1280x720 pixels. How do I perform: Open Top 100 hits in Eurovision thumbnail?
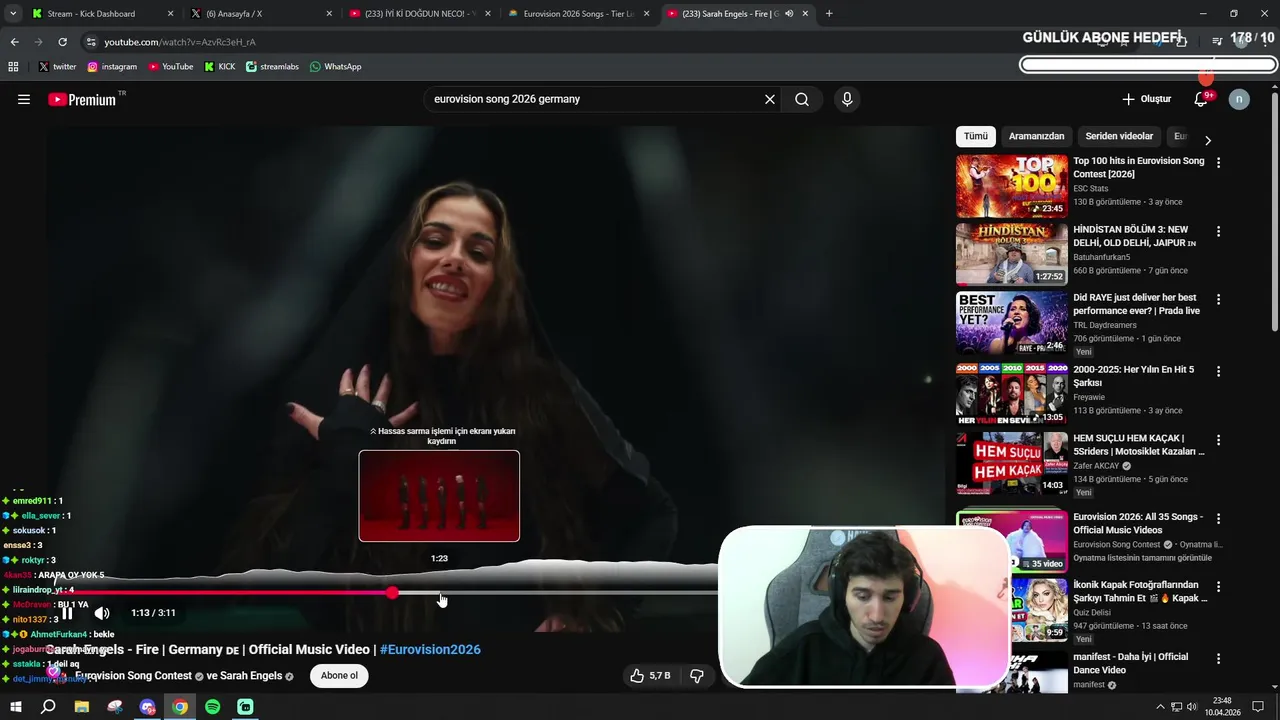click(x=1012, y=186)
